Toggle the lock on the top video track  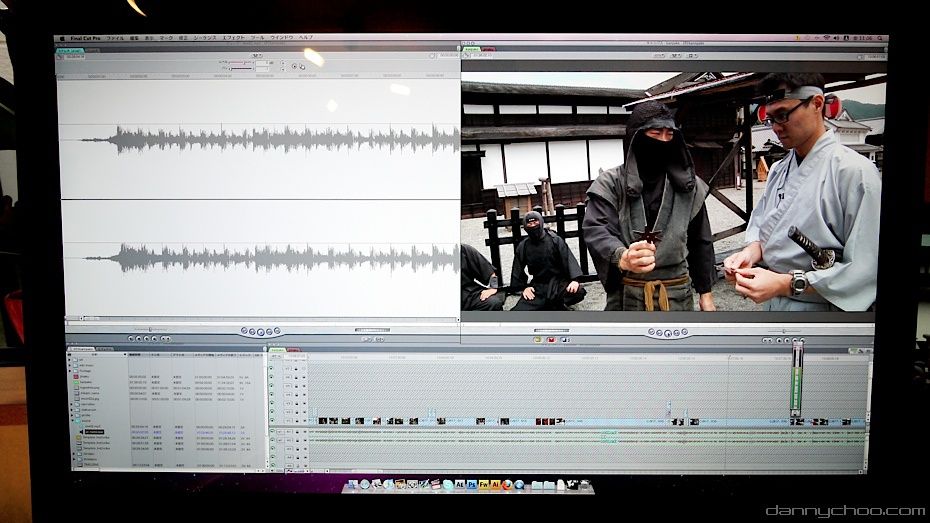tap(297, 368)
